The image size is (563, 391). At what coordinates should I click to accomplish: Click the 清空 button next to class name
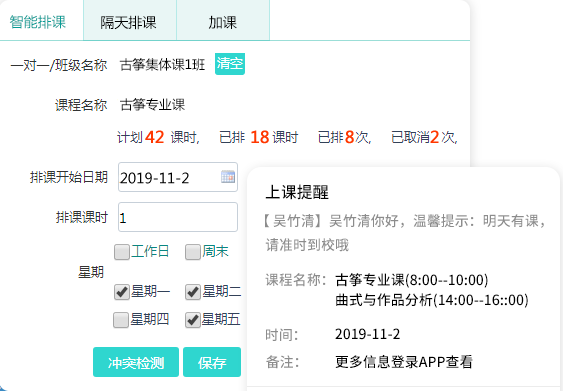point(230,64)
